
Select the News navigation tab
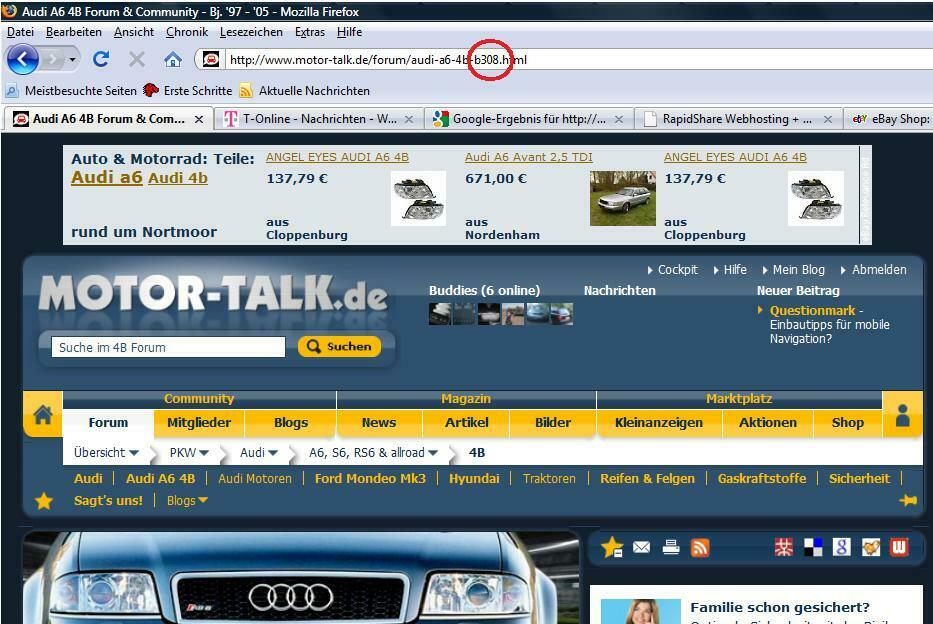click(x=379, y=423)
